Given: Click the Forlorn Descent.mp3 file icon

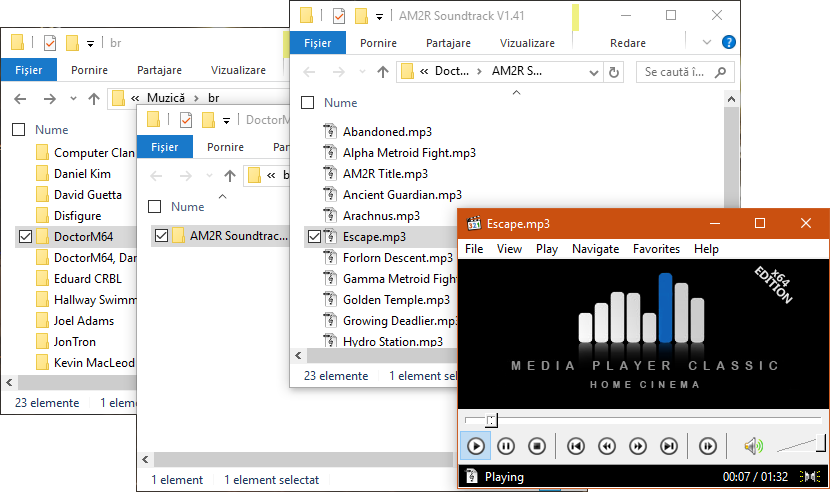Looking at the screenshot, I should [x=330, y=257].
